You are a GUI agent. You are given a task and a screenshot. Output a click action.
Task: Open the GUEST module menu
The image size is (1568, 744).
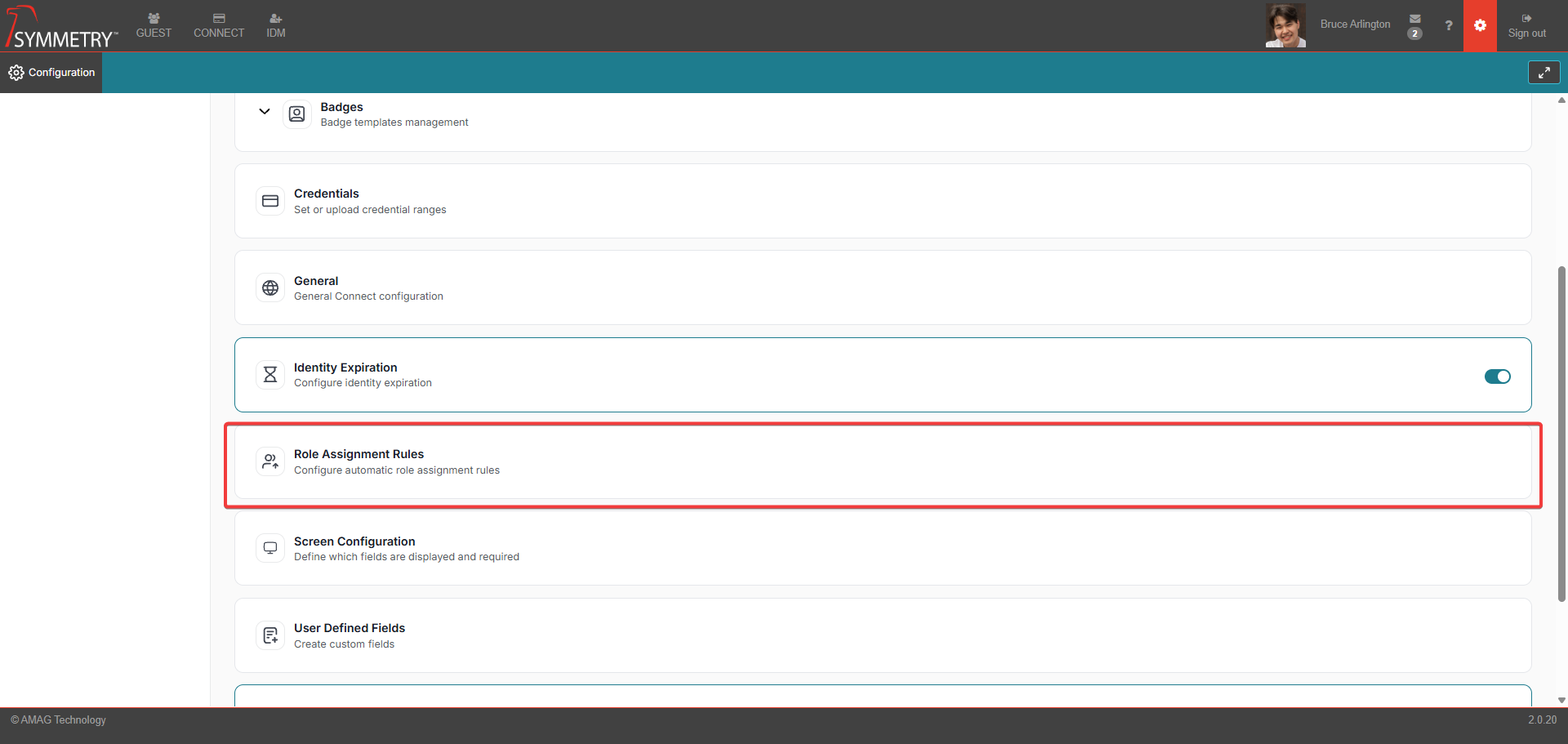pyautogui.click(x=154, y=25)
